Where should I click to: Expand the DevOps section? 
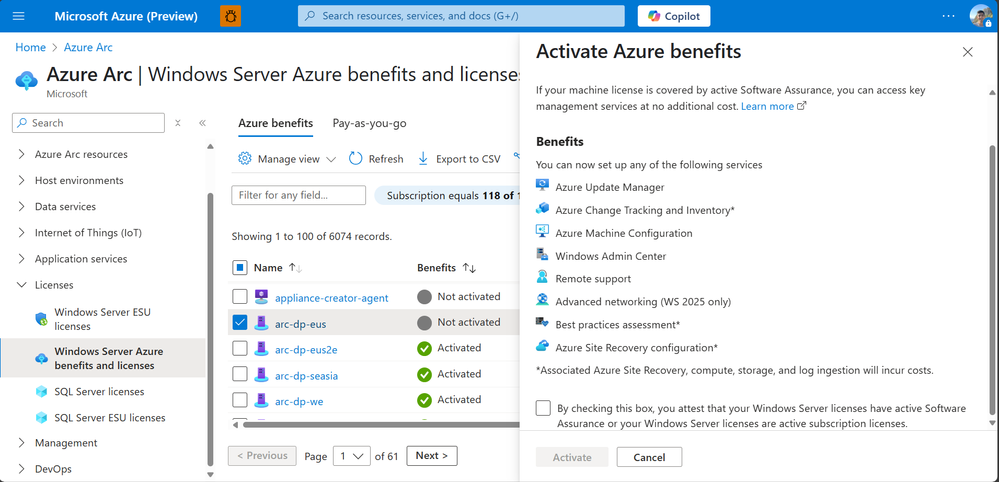tap(22, 469)
